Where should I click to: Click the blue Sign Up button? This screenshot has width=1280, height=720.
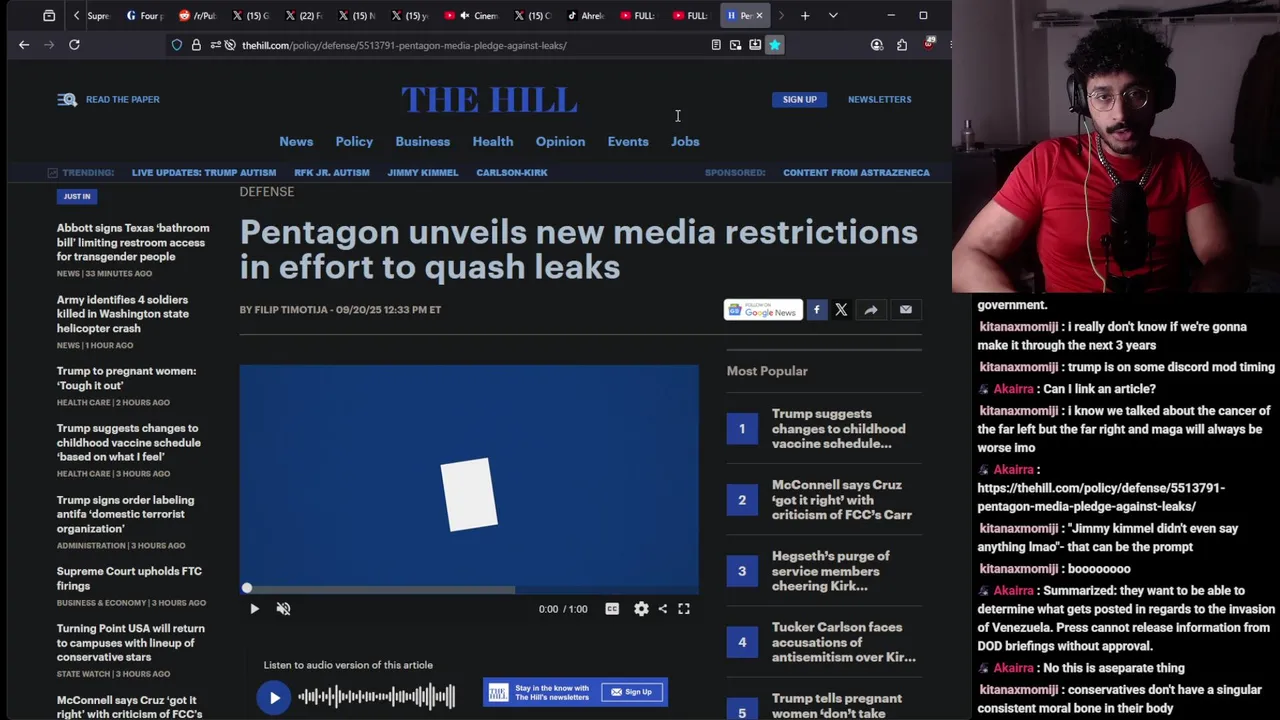[799, 99]
